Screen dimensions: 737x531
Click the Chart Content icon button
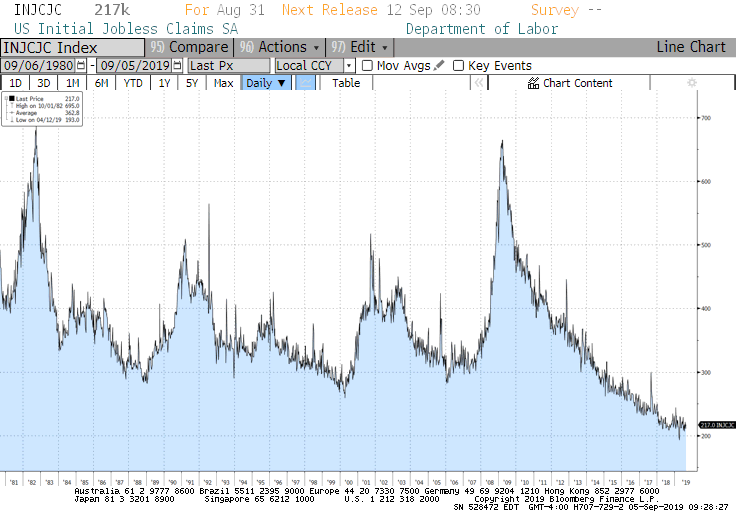(x=534, y=84)
